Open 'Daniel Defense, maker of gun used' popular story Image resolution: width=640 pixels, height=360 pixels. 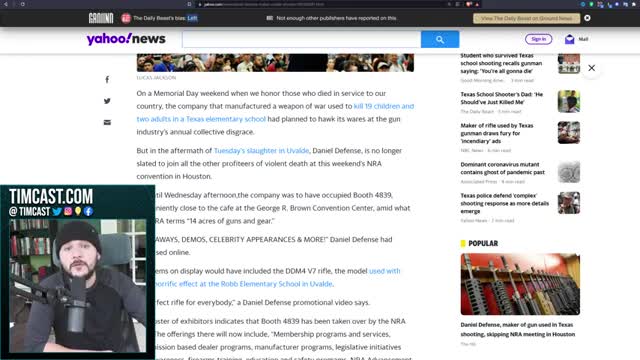518,329
